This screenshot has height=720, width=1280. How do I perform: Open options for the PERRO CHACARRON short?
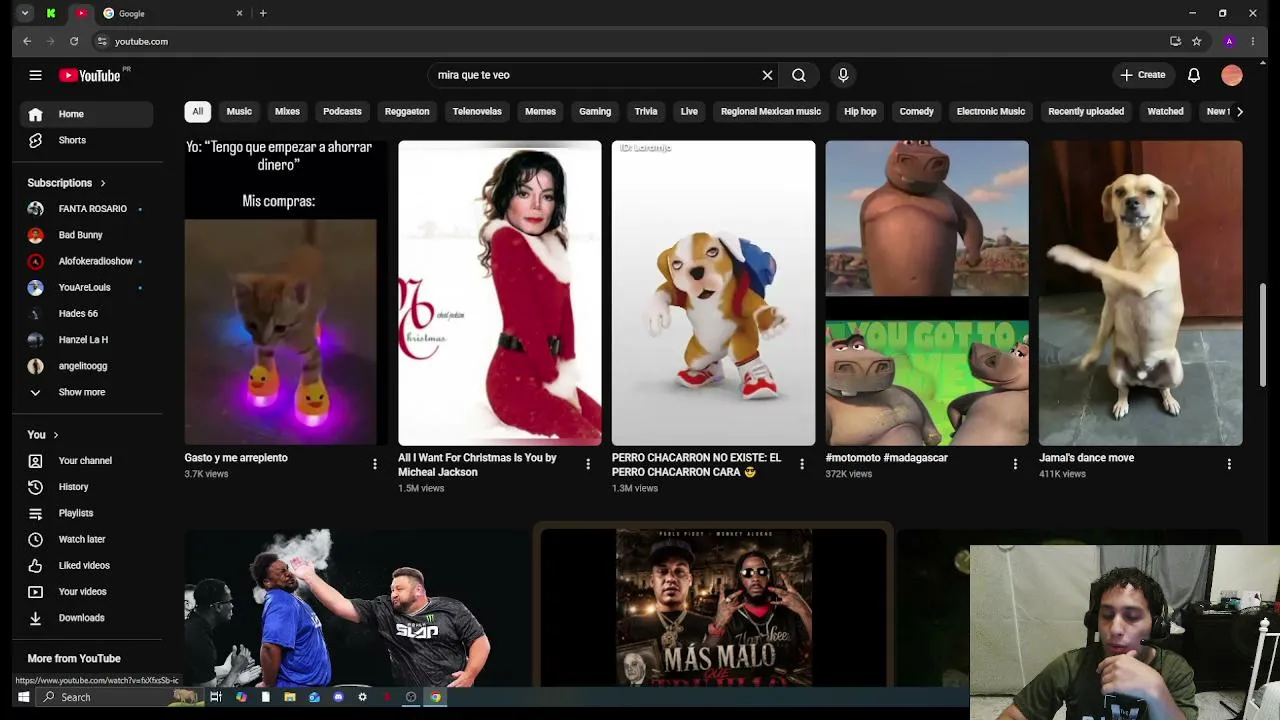(802, 464)
